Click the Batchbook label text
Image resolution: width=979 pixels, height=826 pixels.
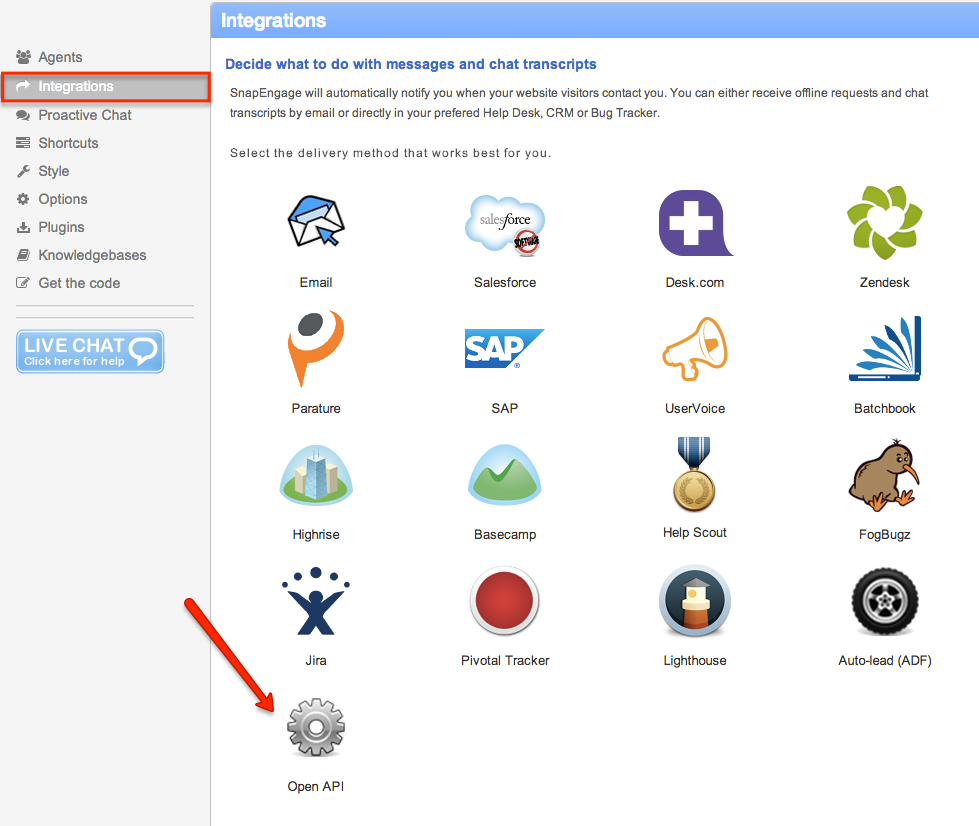coord(885,408)
